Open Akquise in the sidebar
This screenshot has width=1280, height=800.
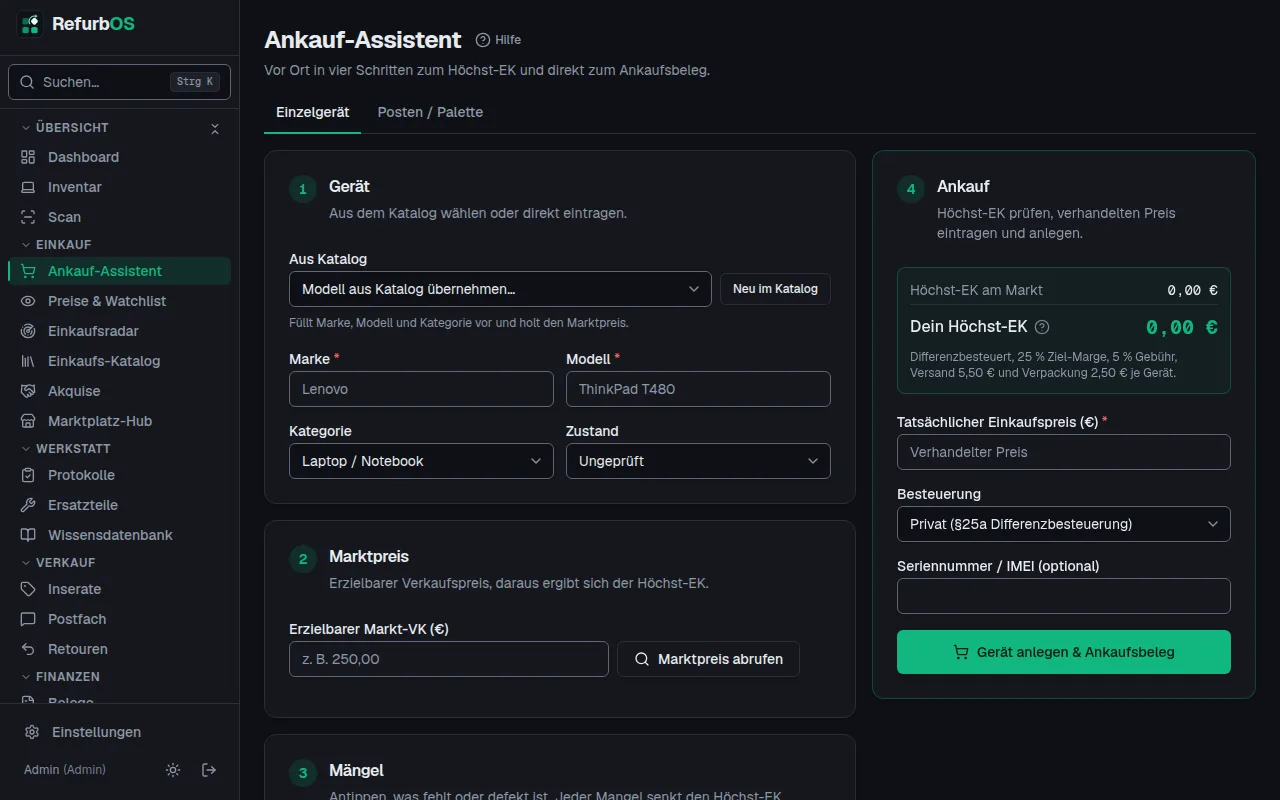[x=119, y=391]
